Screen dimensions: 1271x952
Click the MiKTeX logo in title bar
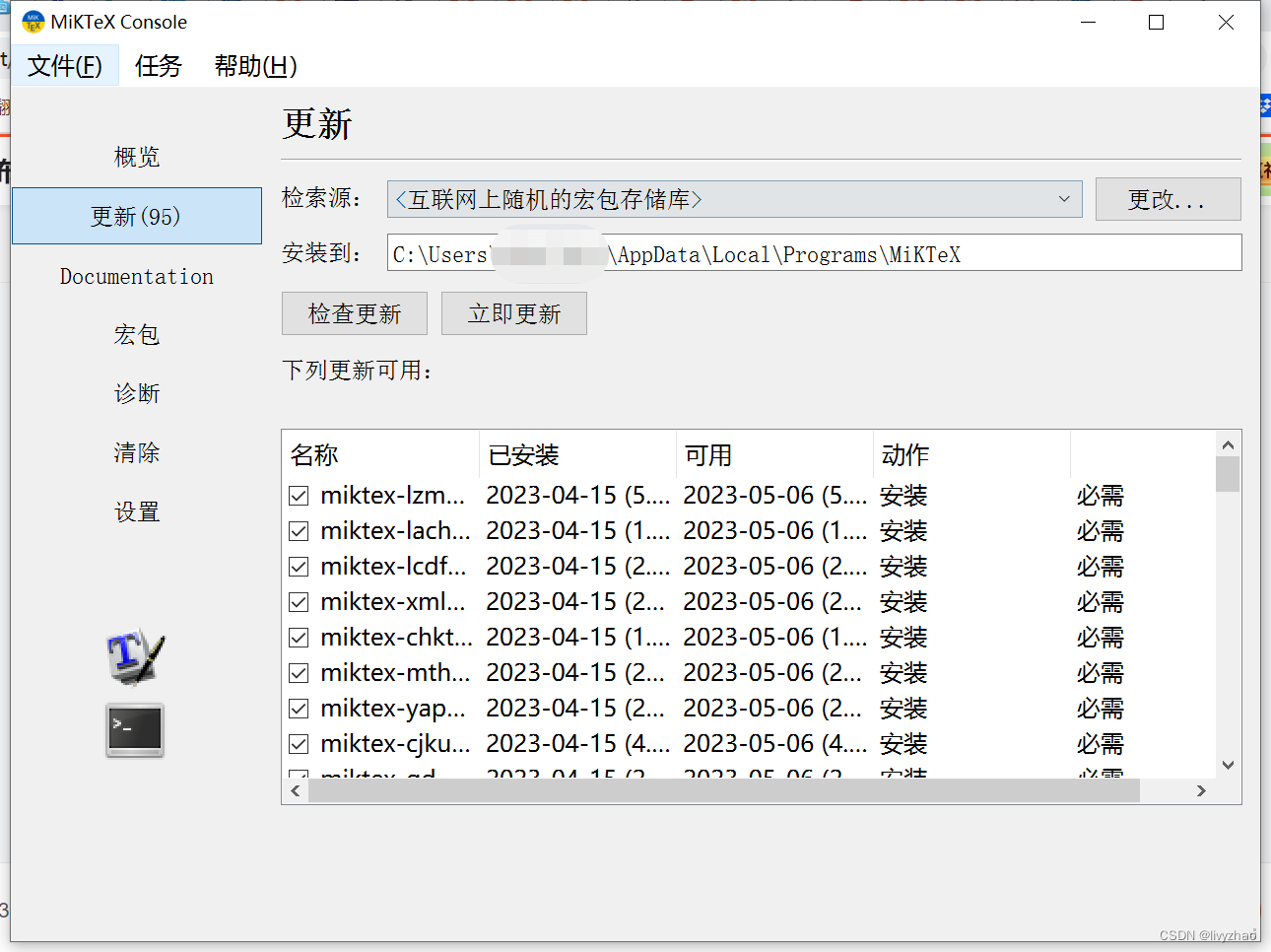(33, 21)
